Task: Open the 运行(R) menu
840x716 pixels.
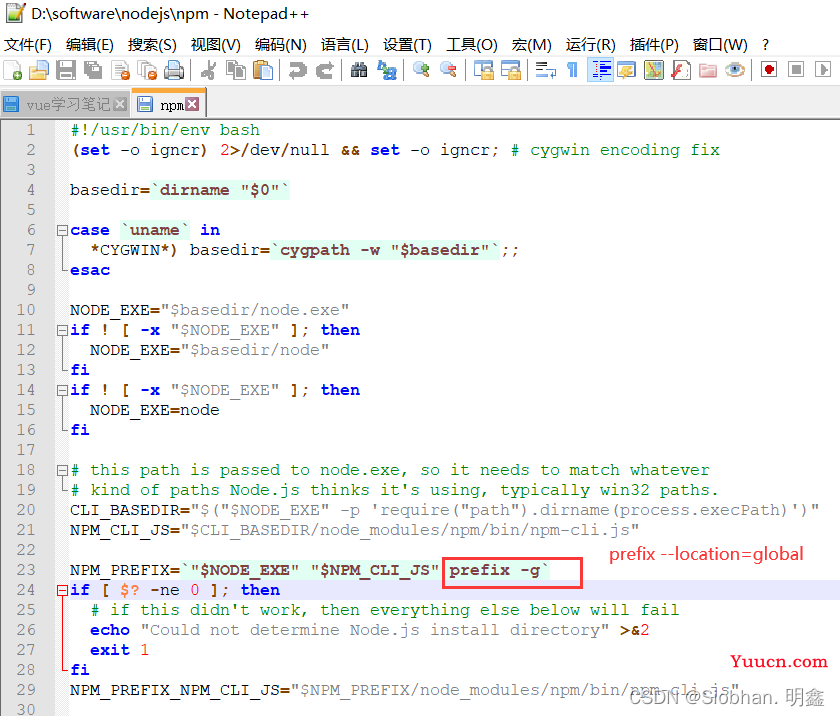Action: click(x=590, y=44)
